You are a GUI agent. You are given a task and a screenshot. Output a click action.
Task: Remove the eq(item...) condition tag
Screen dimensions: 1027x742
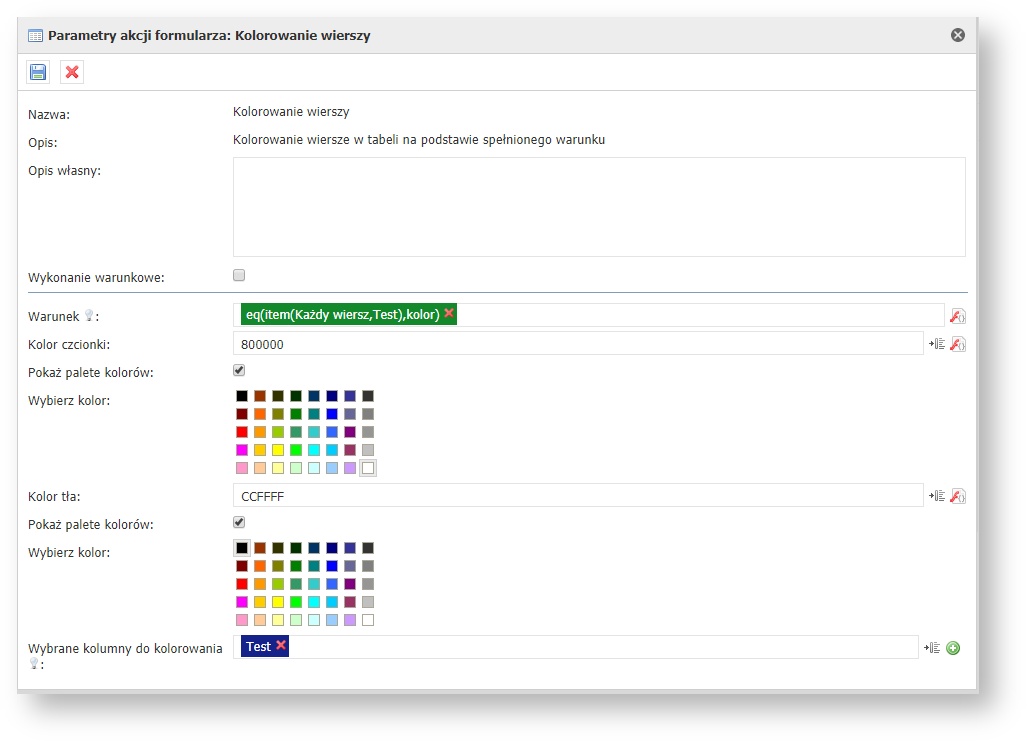tap(449, 314)
